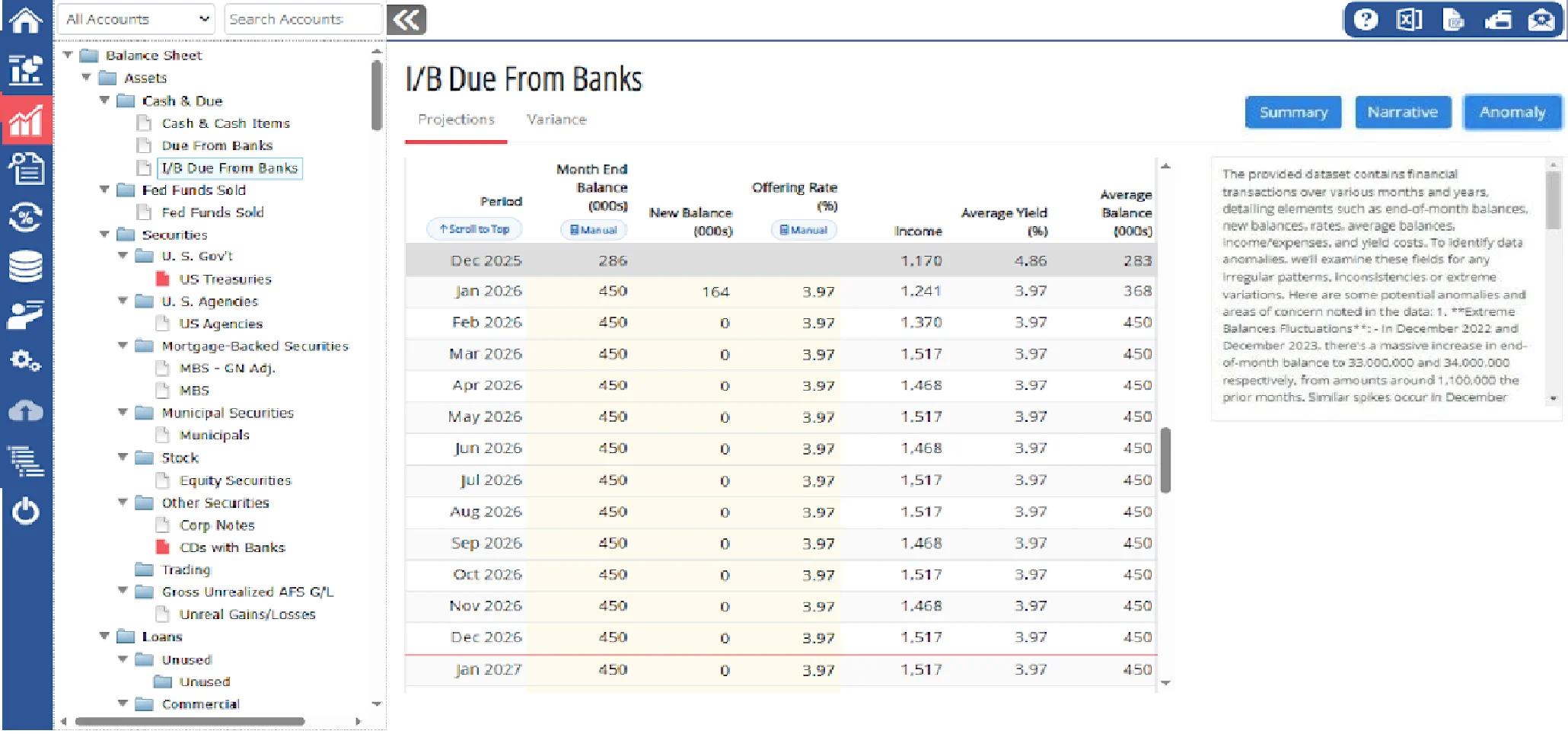Image resolution: width=1568 pixels, height=734 pixels.
Task: Open the user hand sidebar icon
Action: tap(26, 314)
